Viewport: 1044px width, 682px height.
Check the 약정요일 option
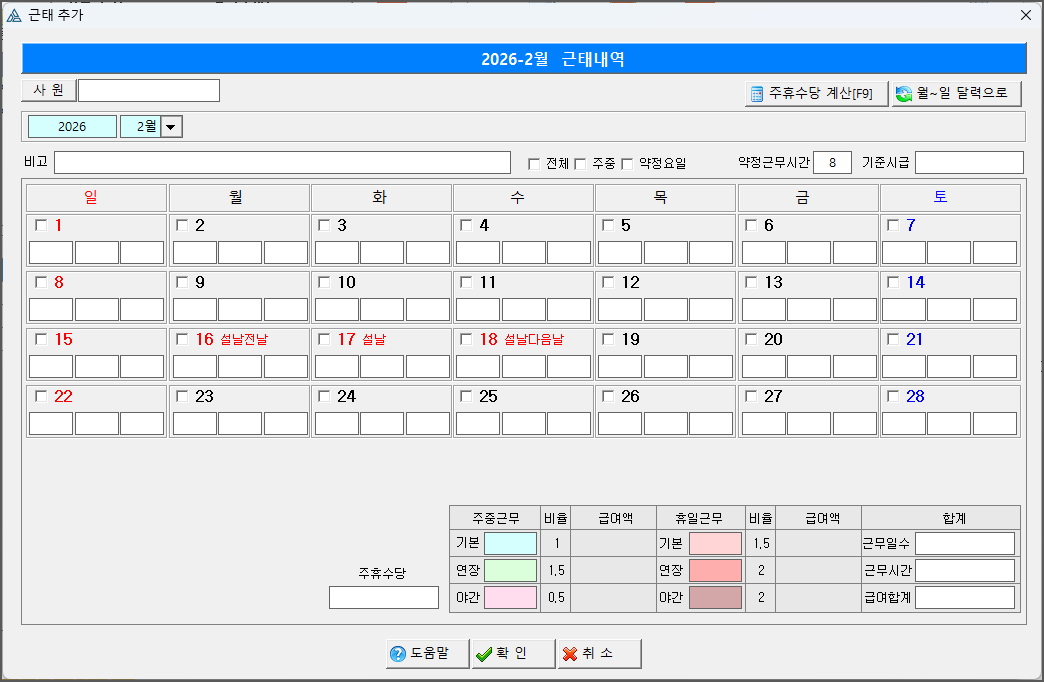pos(627,164)
